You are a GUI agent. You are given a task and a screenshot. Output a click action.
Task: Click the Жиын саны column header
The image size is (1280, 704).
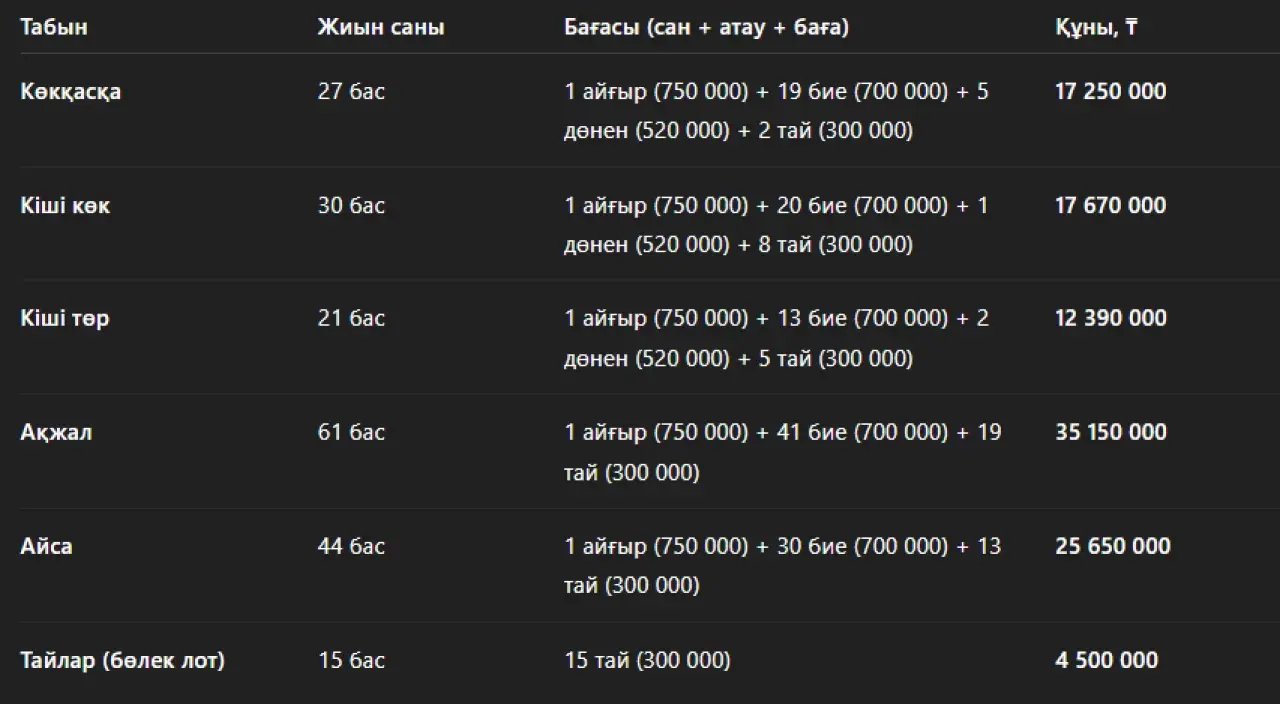tap(381, 27)
